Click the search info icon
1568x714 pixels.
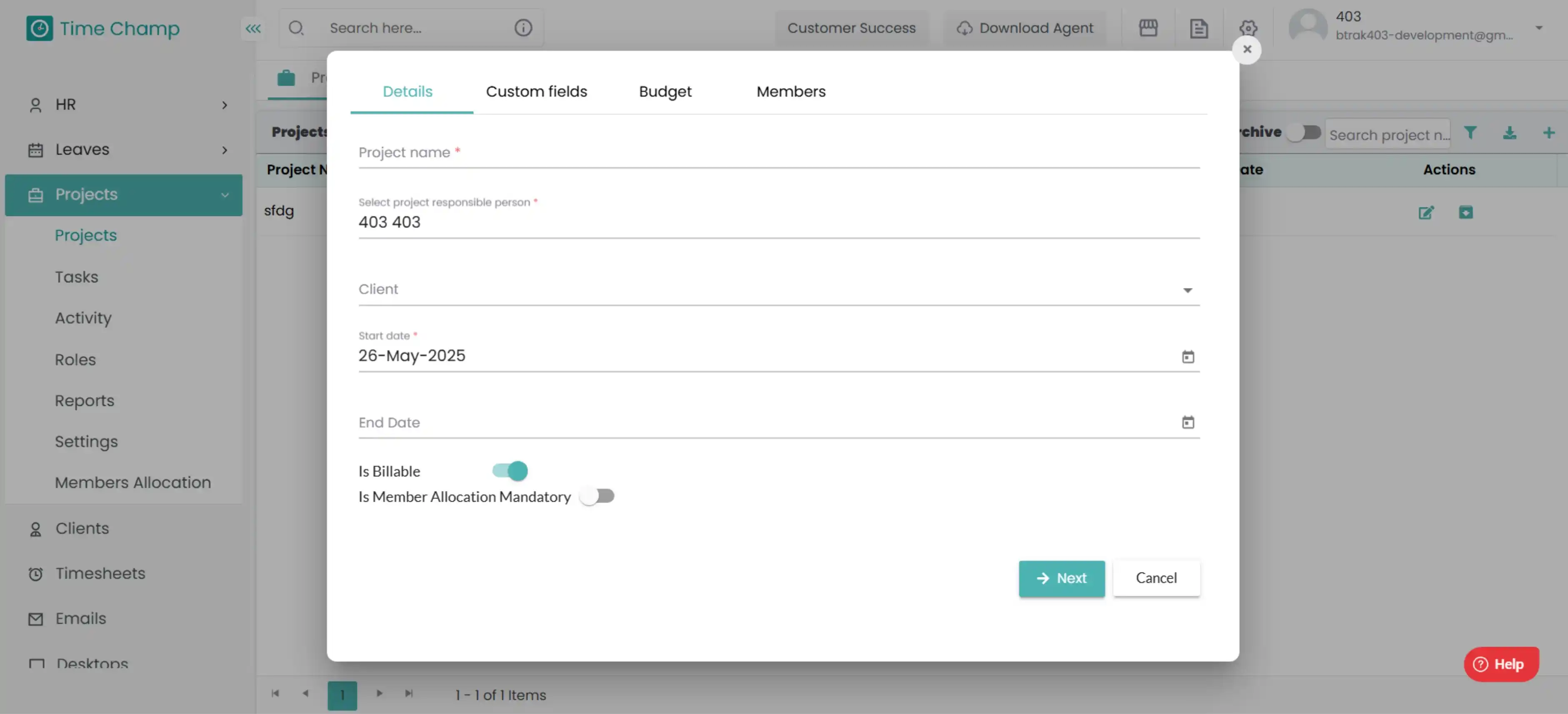(523, 28)
